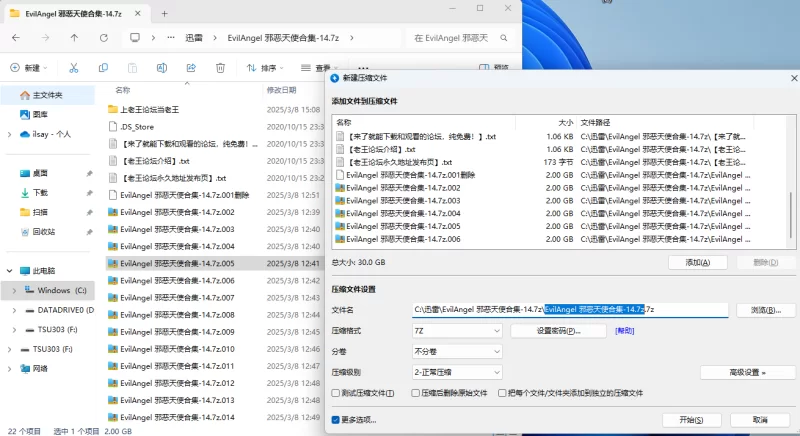Click the Copy icon in Explorer toolbar

click(x=103, y=68)
